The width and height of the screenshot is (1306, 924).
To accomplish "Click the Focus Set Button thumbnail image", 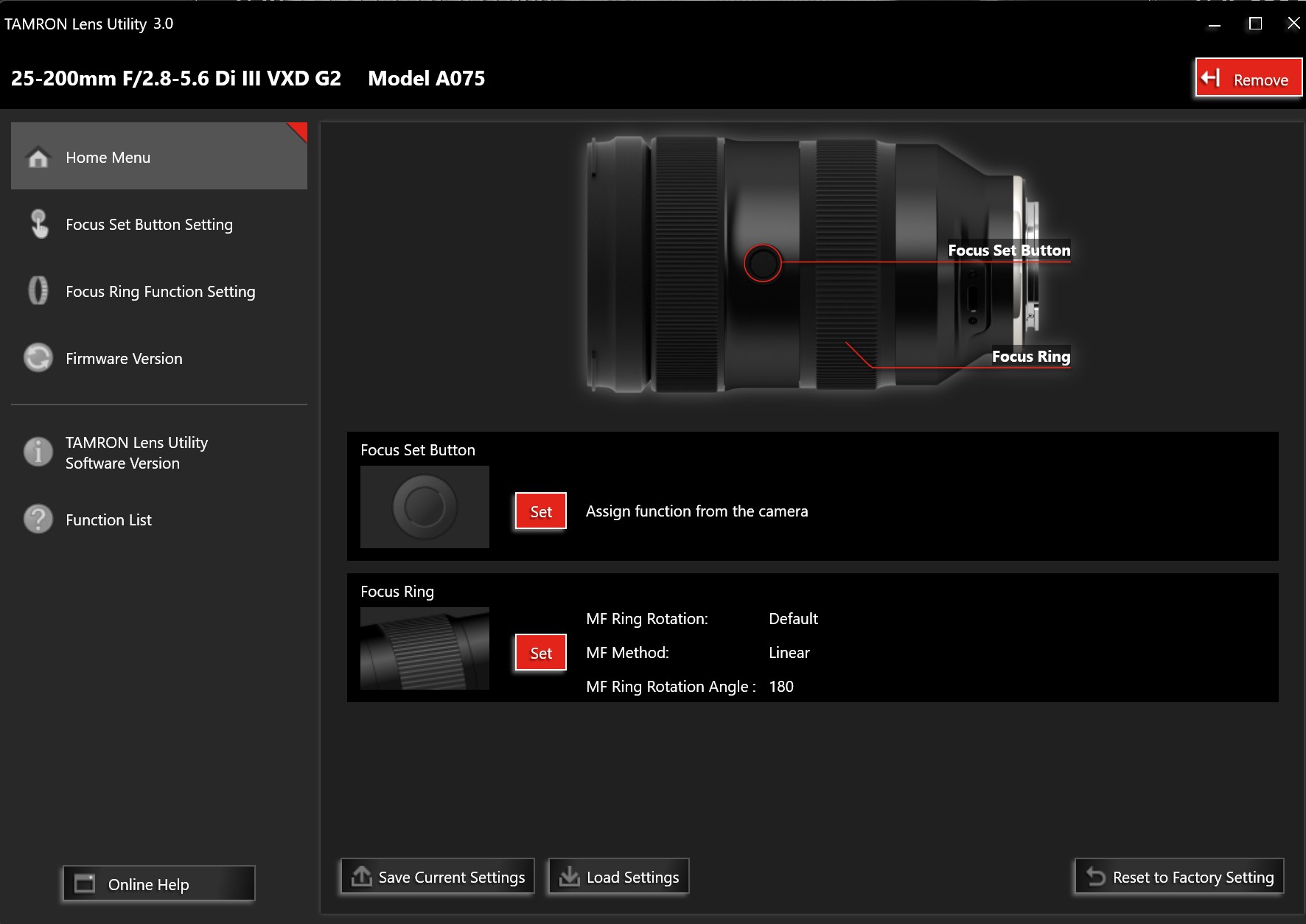I will 425,507.
